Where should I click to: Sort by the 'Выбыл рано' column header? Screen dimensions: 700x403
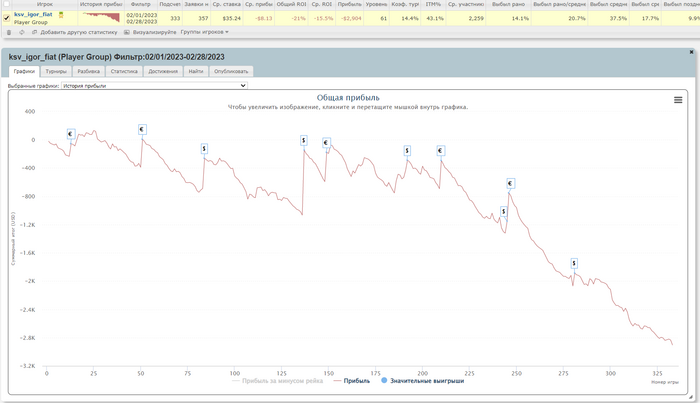(508, 4)
